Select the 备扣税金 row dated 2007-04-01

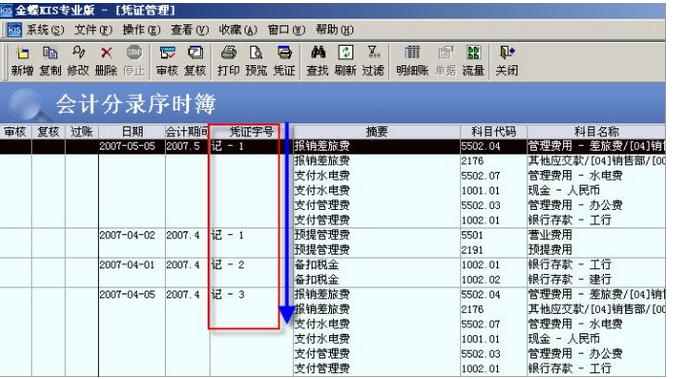point(332,265)
